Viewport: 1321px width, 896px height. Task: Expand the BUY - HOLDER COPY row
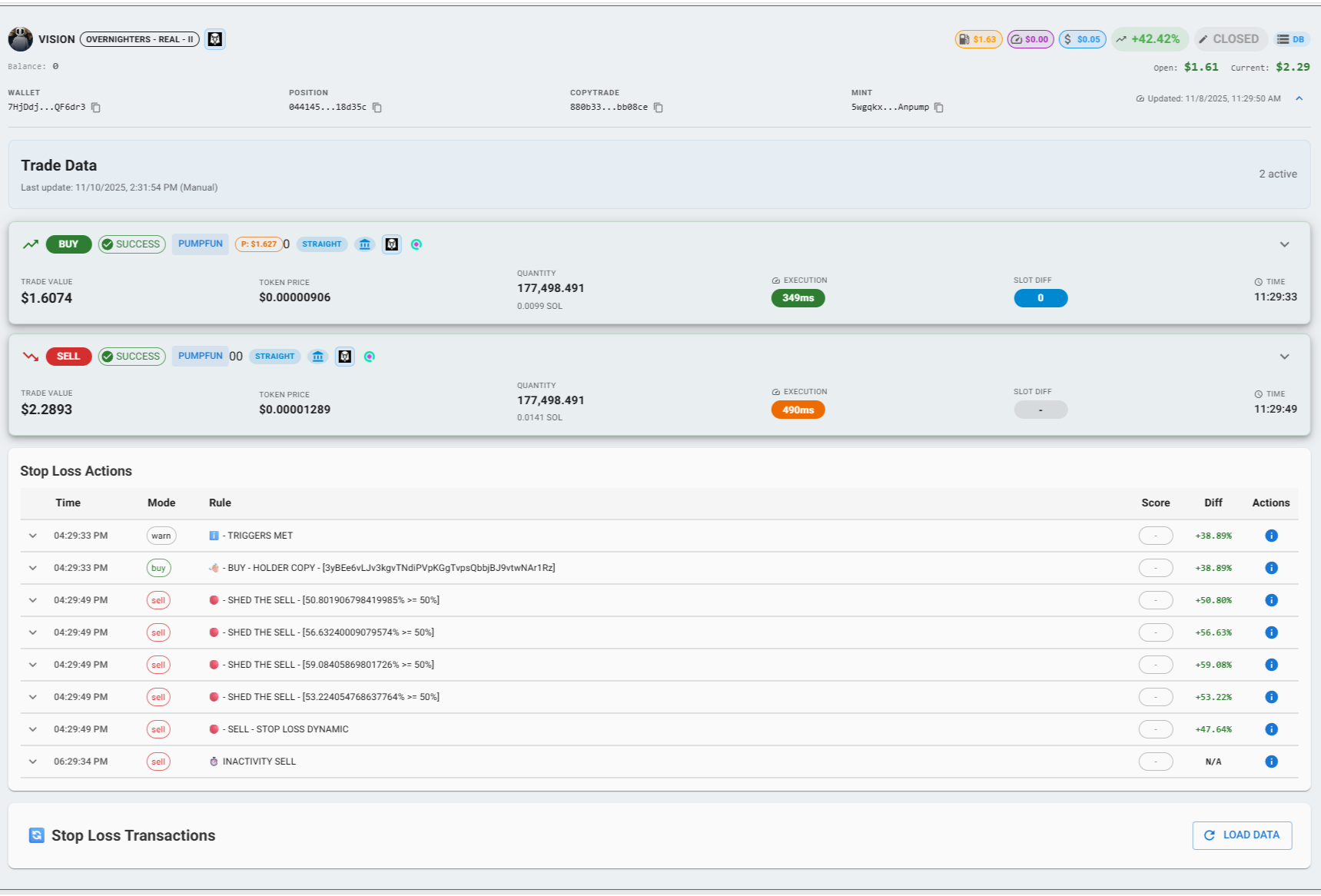click(33, 568)
